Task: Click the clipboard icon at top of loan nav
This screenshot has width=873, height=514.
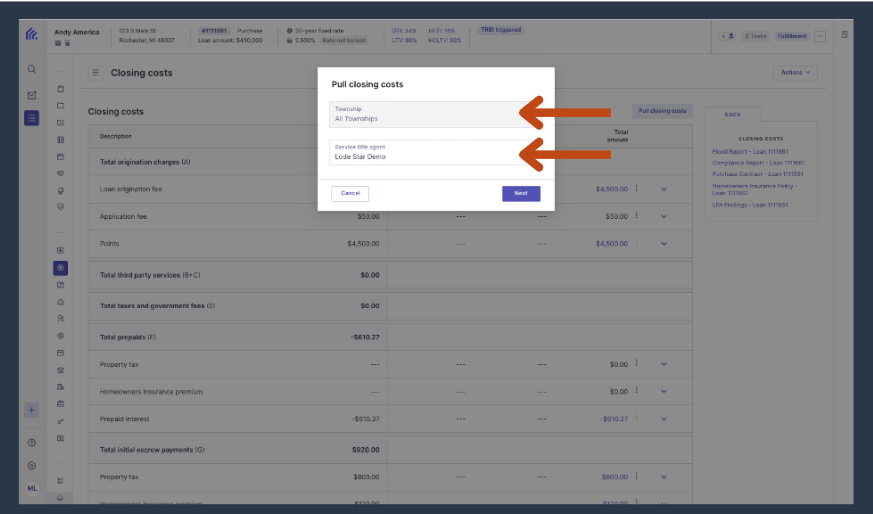Action: pyautogui.click(x=61, y=89)
